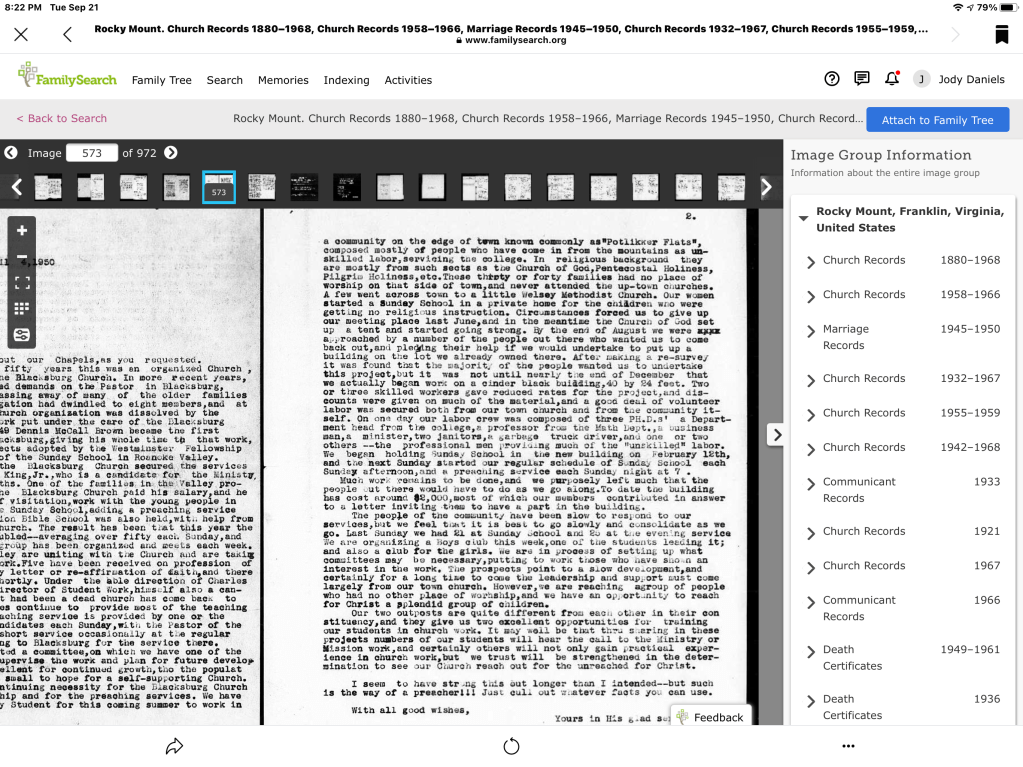Open the thumbnail grid view
Image resolution: width=1023 pixels, height=767 pixels.
point(22,309)
